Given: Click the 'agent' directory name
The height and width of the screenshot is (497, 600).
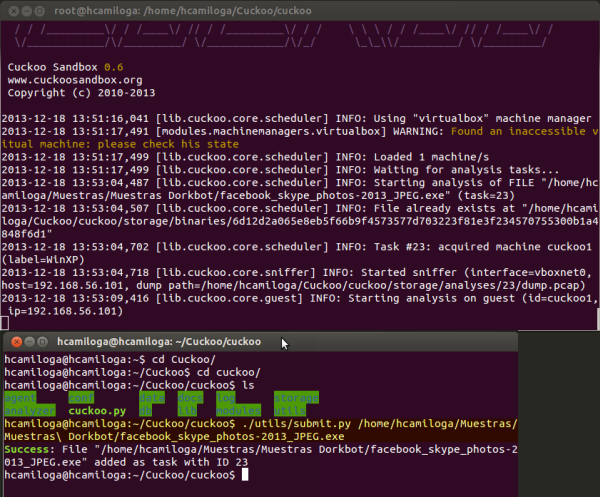Looking at the screenshot, I should coord(20,398).
